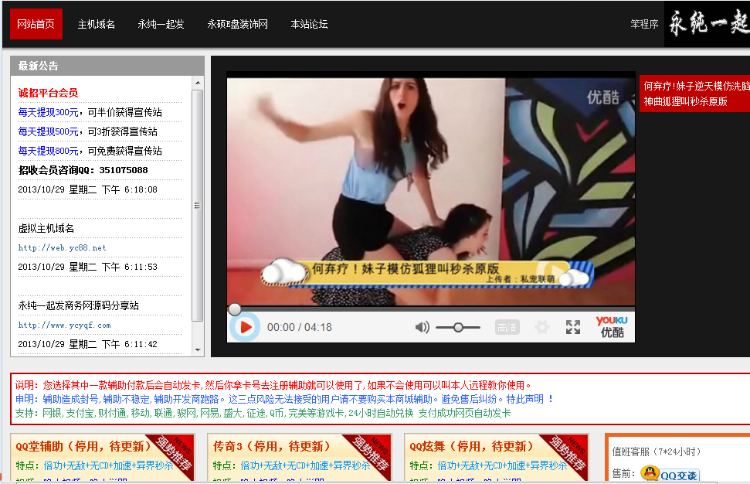Click the QQ交谈 pre-sales chat button
750x484 pixels.
(x=670, y=474)
